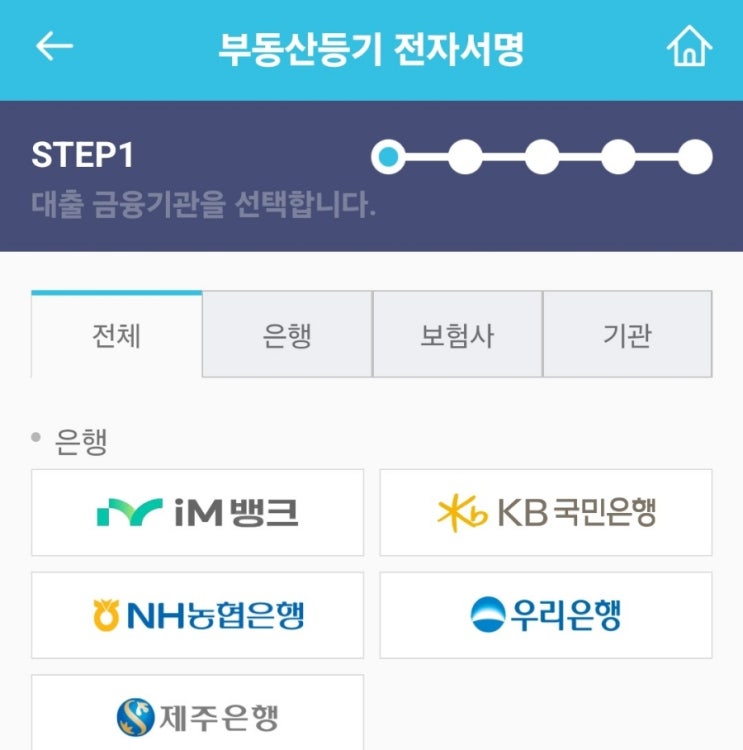Switch to the 기관 tab
This screenshot has height=750, width=743.
tap(628, 334)
